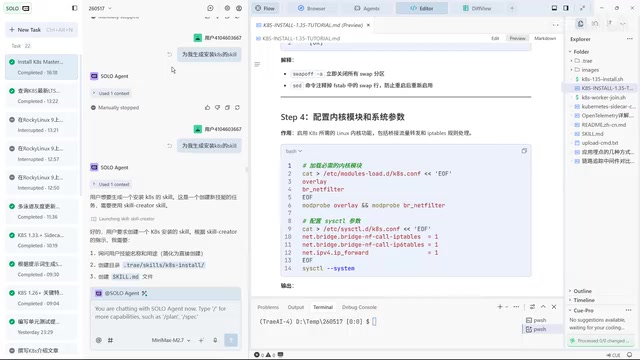Open editor more actions ellipsis
This screenshot has height=360, width=640.
[556, 25]
